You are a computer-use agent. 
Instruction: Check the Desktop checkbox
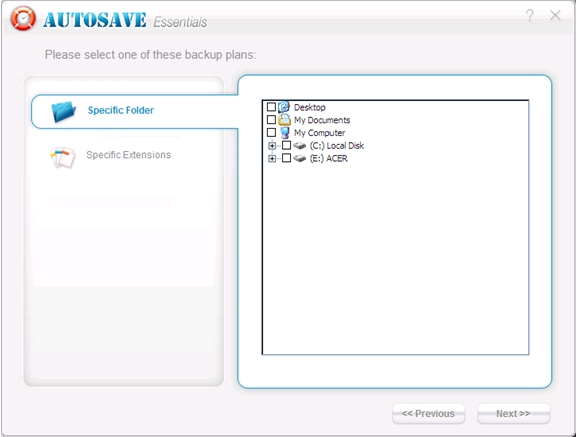coord(271,107)
